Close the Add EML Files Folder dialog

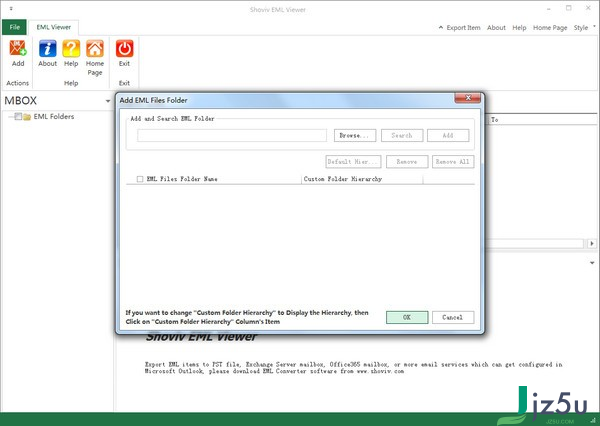click(467, 98)
